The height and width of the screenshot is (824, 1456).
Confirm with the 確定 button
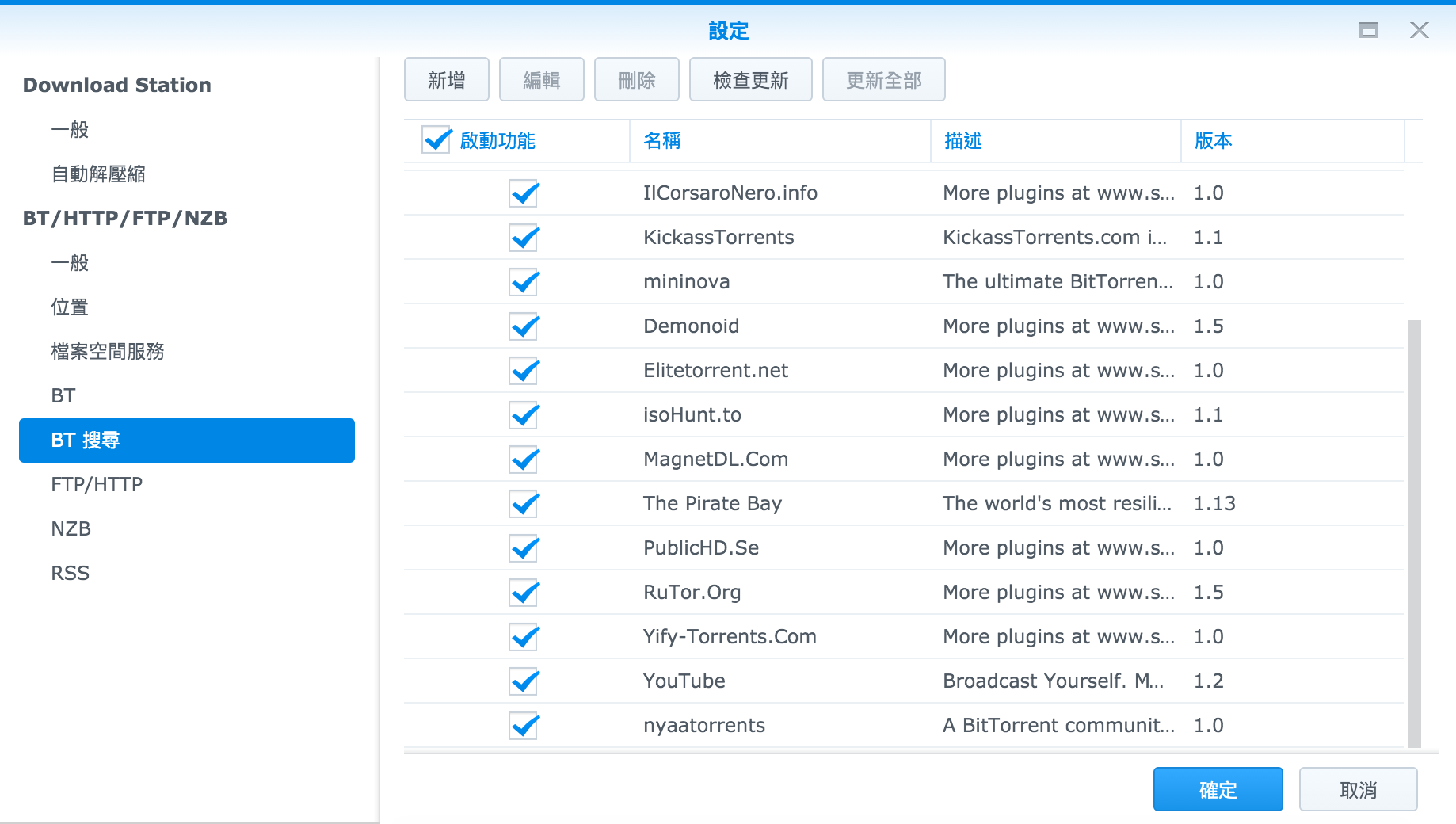click(x=1218, y=789)
